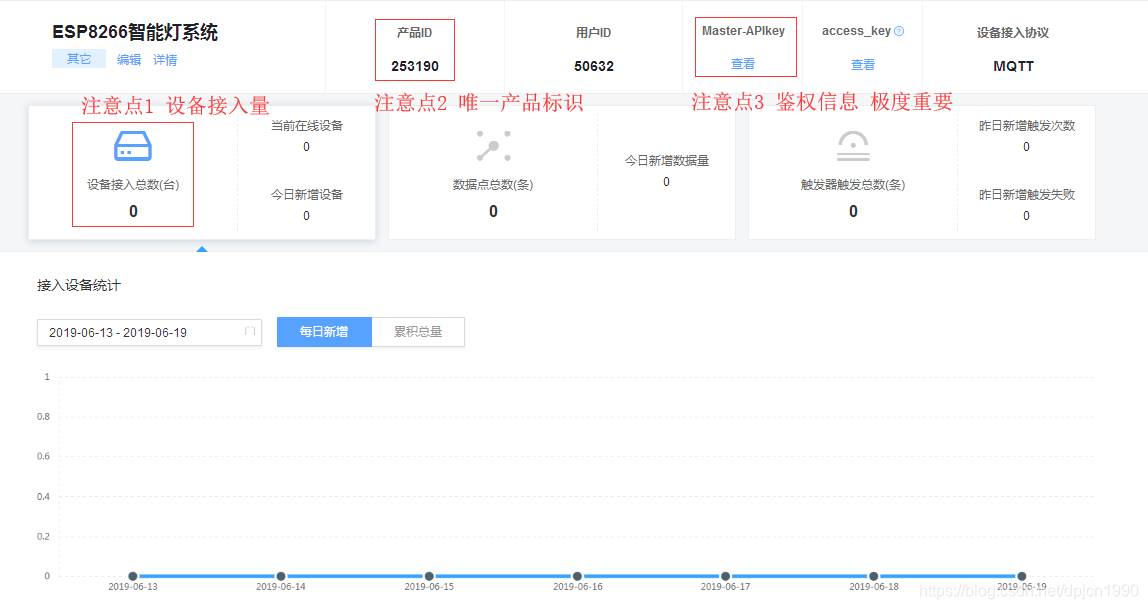
Task: Click the 设备接入协议 header label
Action: point(1013,32)
